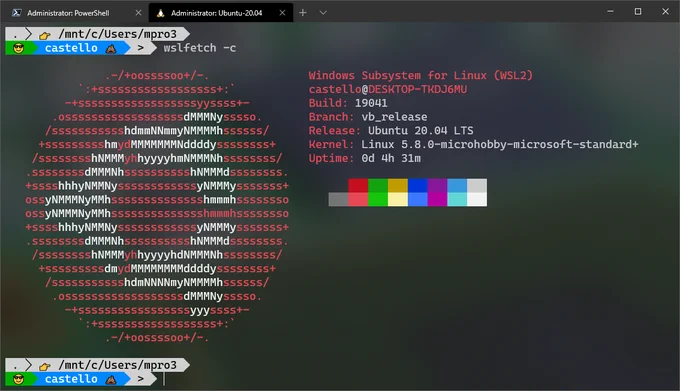This screenshot has height=391, width=680.
Task: Click 'castello@DESKTOP-TKDJ6MU' host line
Action: [388, 89]
